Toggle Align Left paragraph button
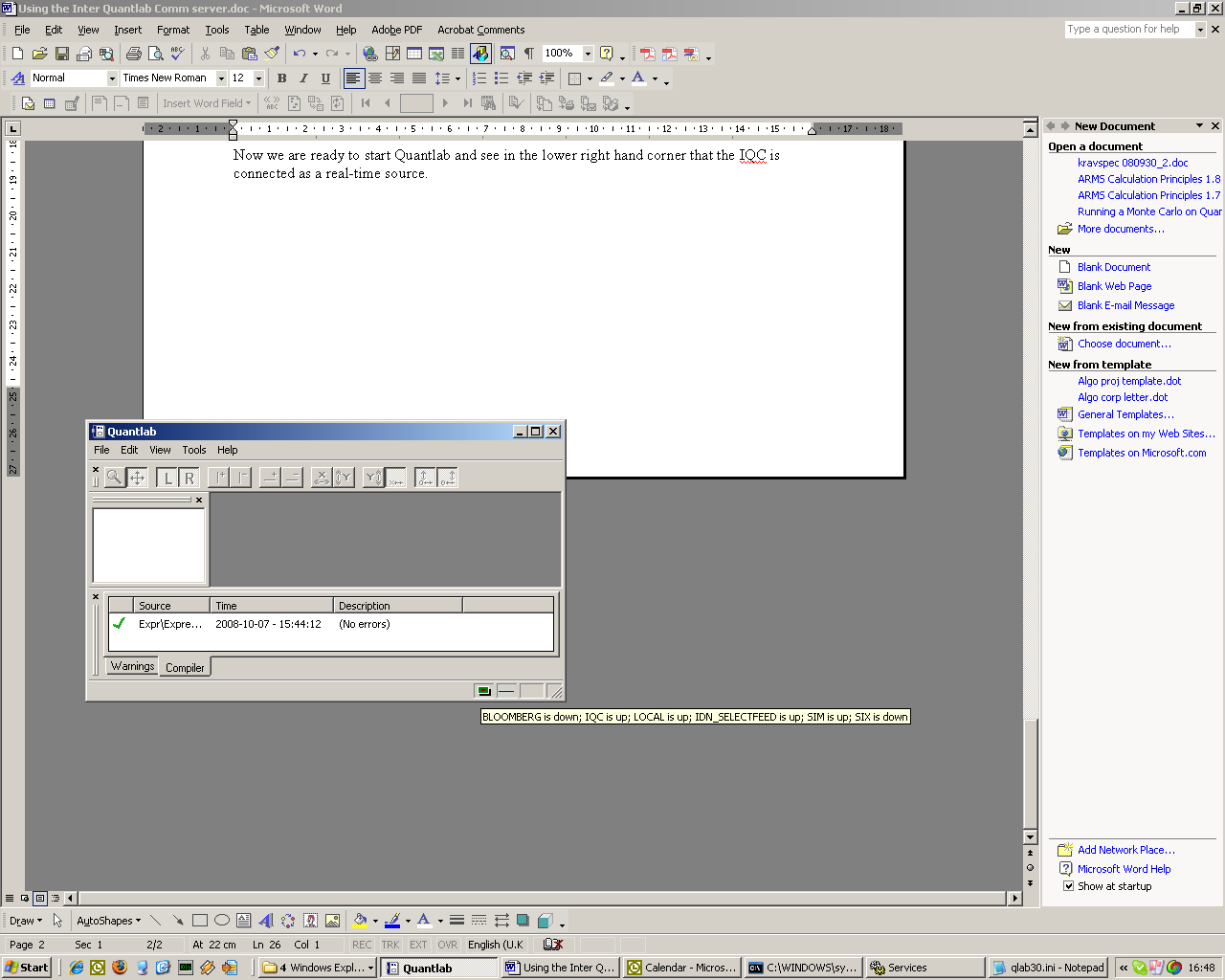The width and height of the screenshot is (1225, 980). pos(353,78)
